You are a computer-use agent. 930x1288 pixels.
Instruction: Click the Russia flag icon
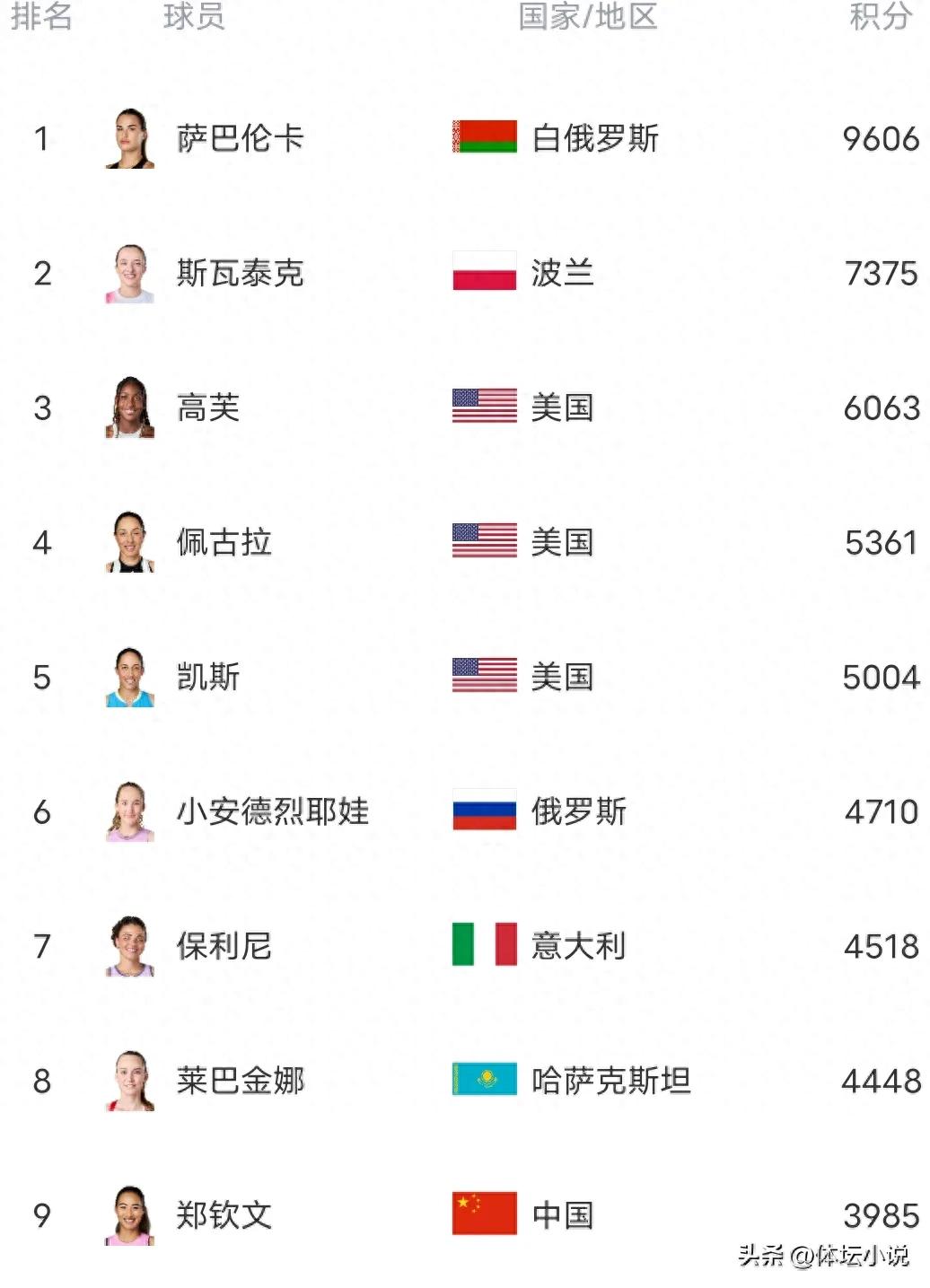click(484, 810)
